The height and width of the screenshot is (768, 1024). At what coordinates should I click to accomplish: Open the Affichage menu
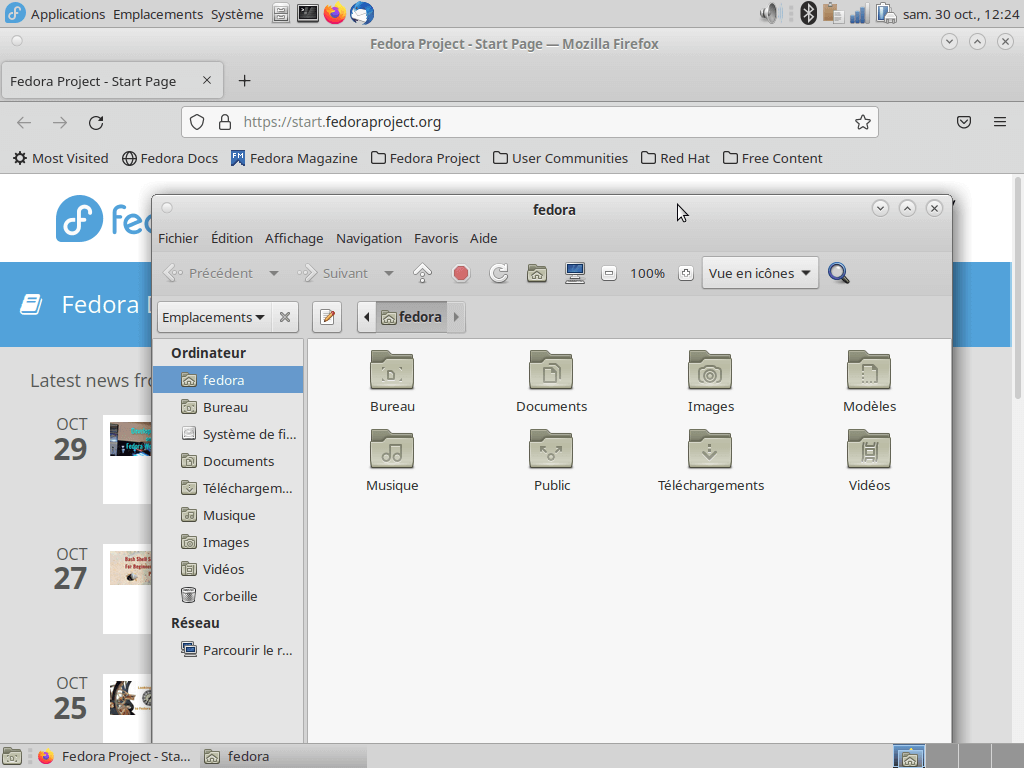click(x=294, y=238)
